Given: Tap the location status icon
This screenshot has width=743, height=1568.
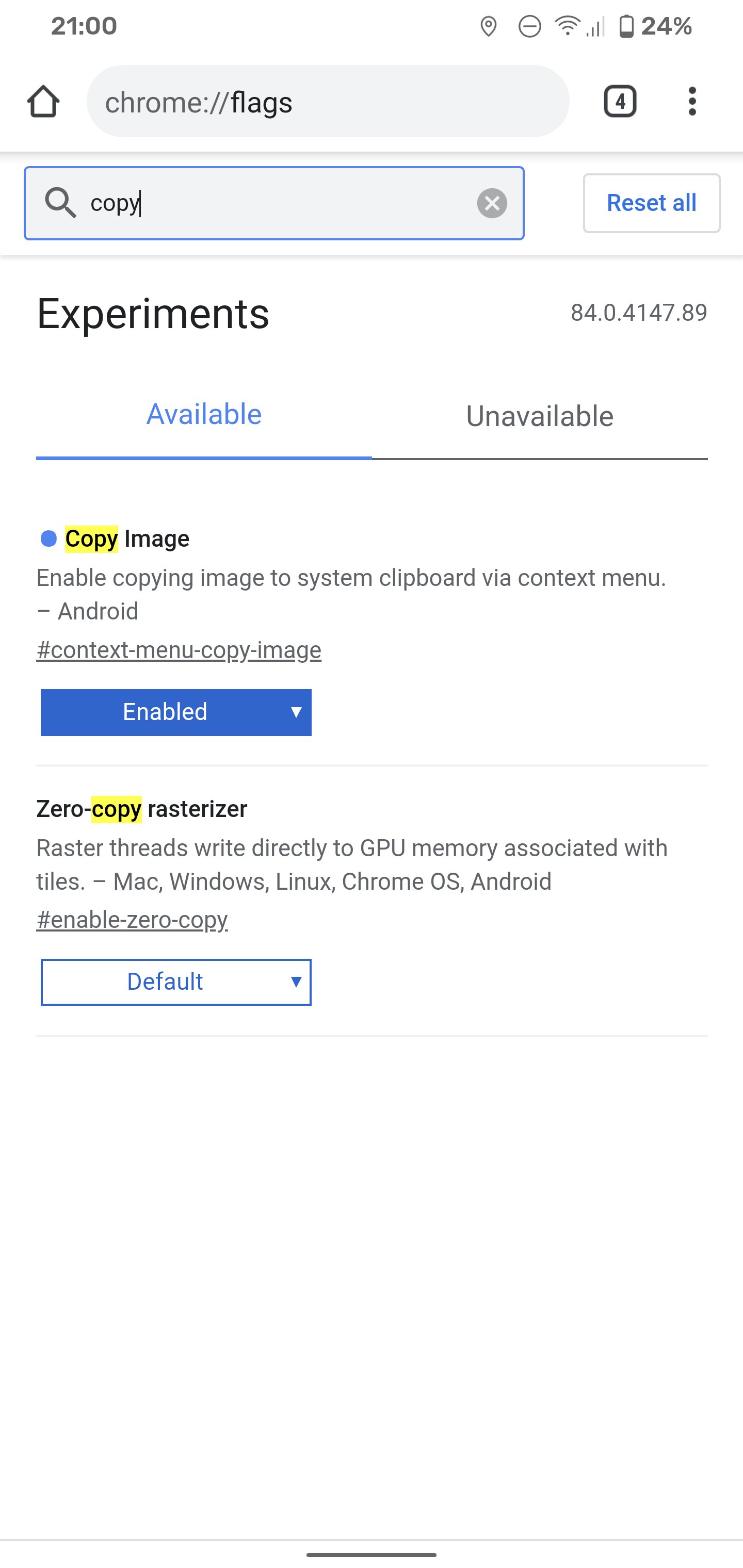Looking at the screenshot, I should tap(489, 26).
